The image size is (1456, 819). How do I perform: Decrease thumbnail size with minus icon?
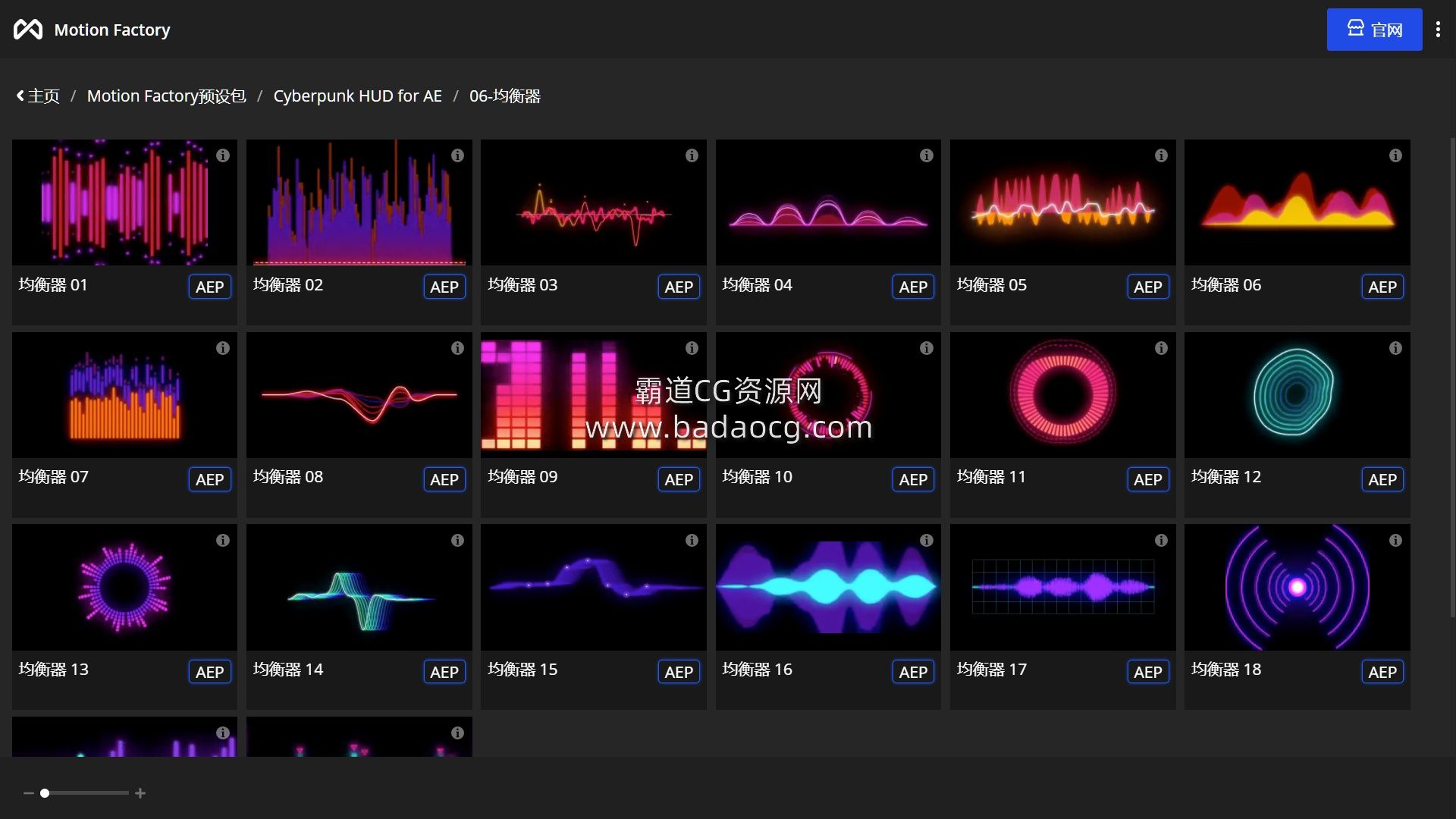tap(28, 793)
